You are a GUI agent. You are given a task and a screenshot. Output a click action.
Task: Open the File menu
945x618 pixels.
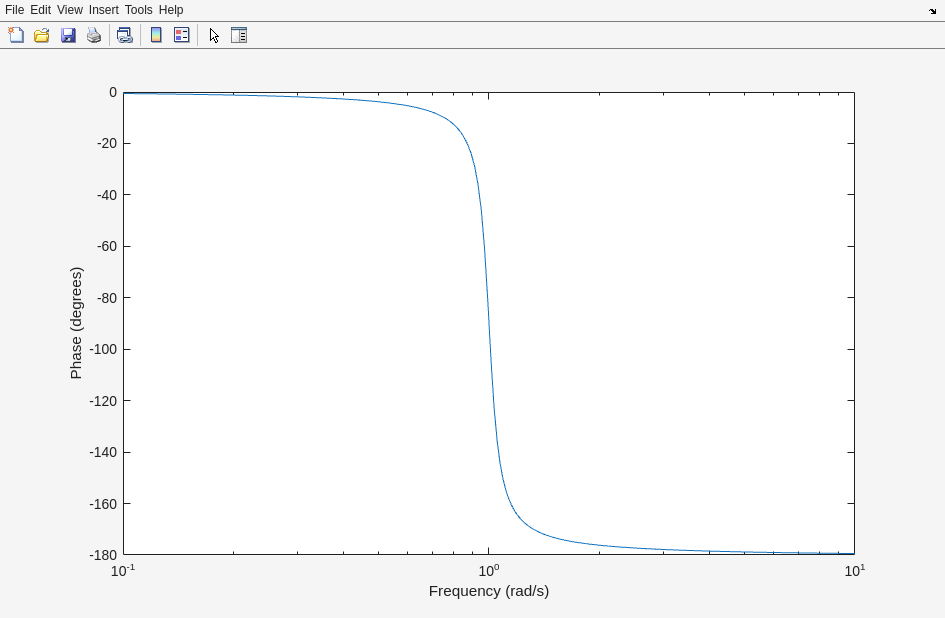[14, 10]
